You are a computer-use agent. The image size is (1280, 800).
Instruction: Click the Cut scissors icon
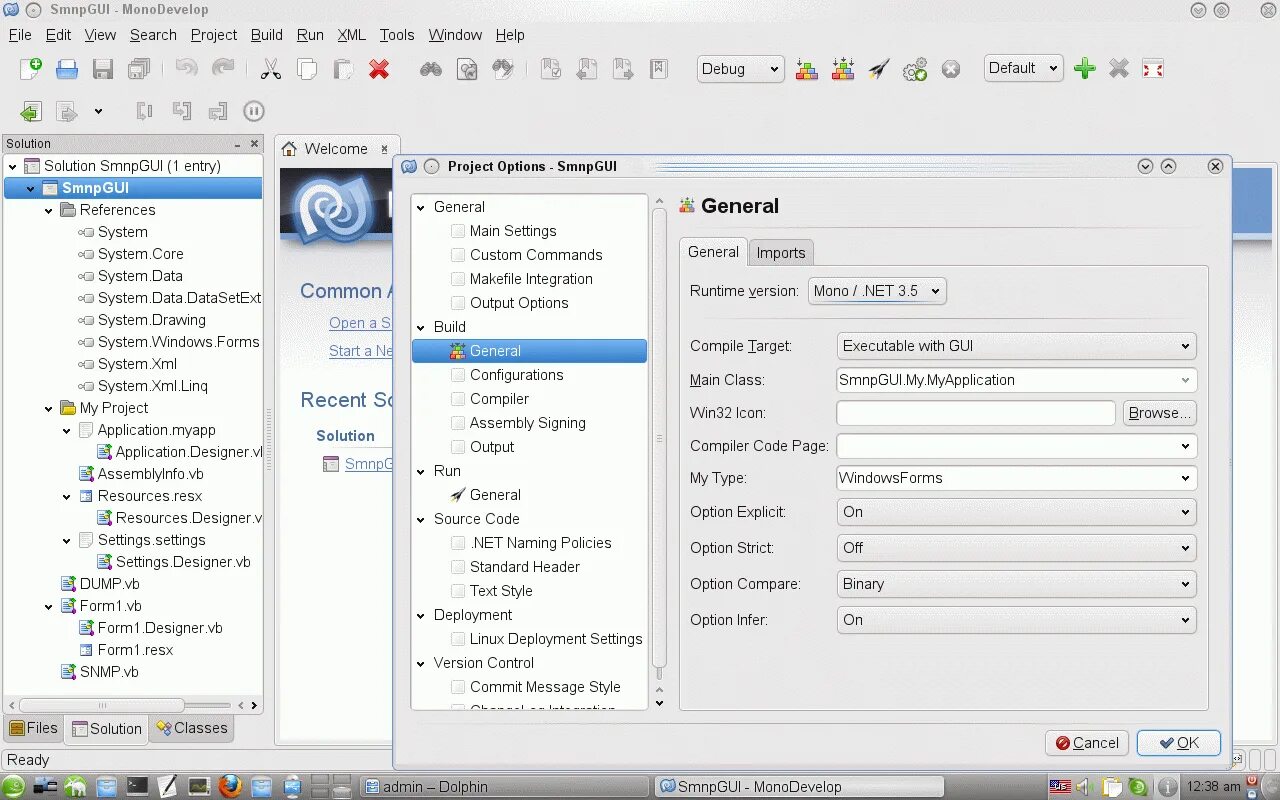[x=270, y=69]
